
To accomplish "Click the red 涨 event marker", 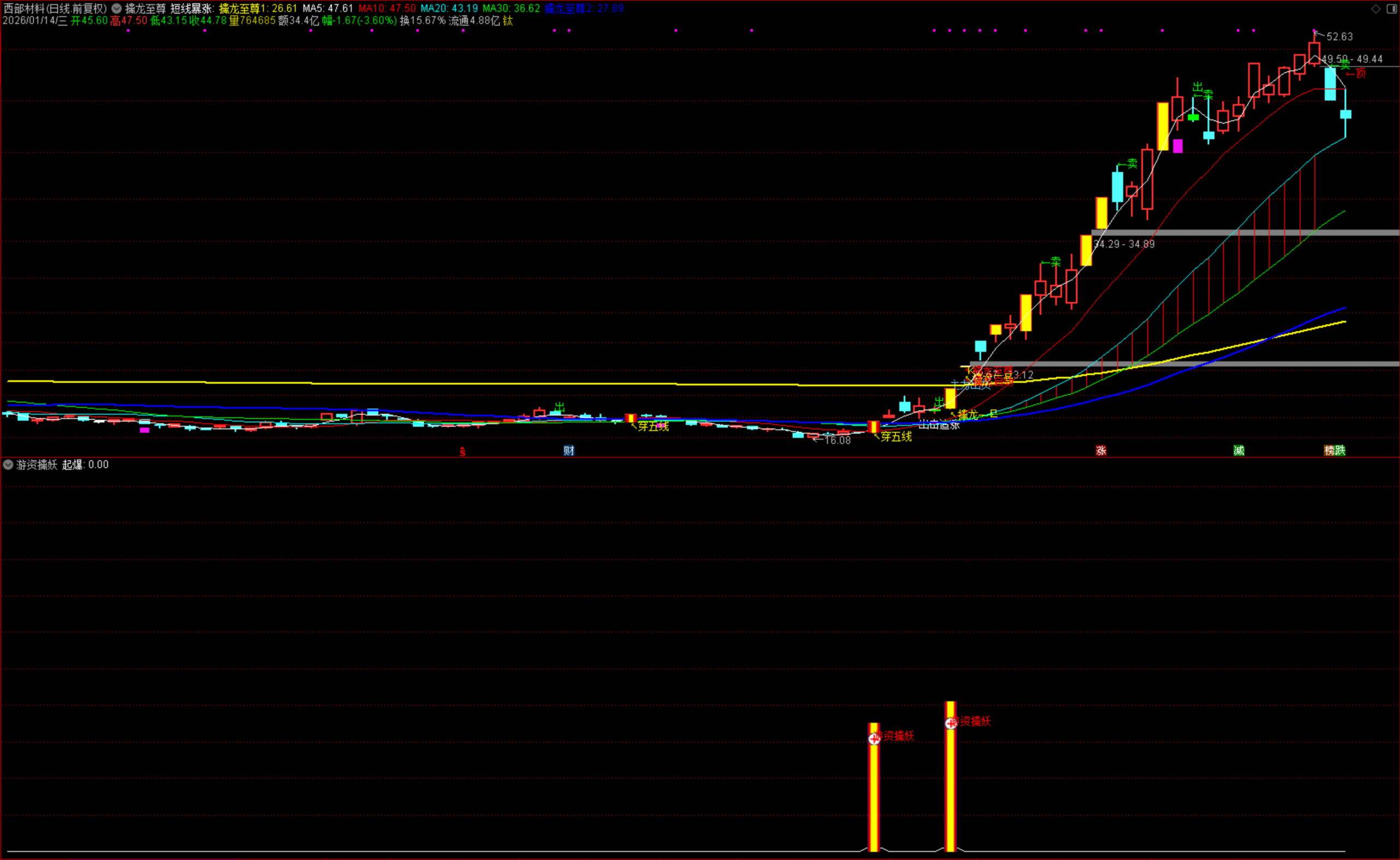I will [1101, 451].
